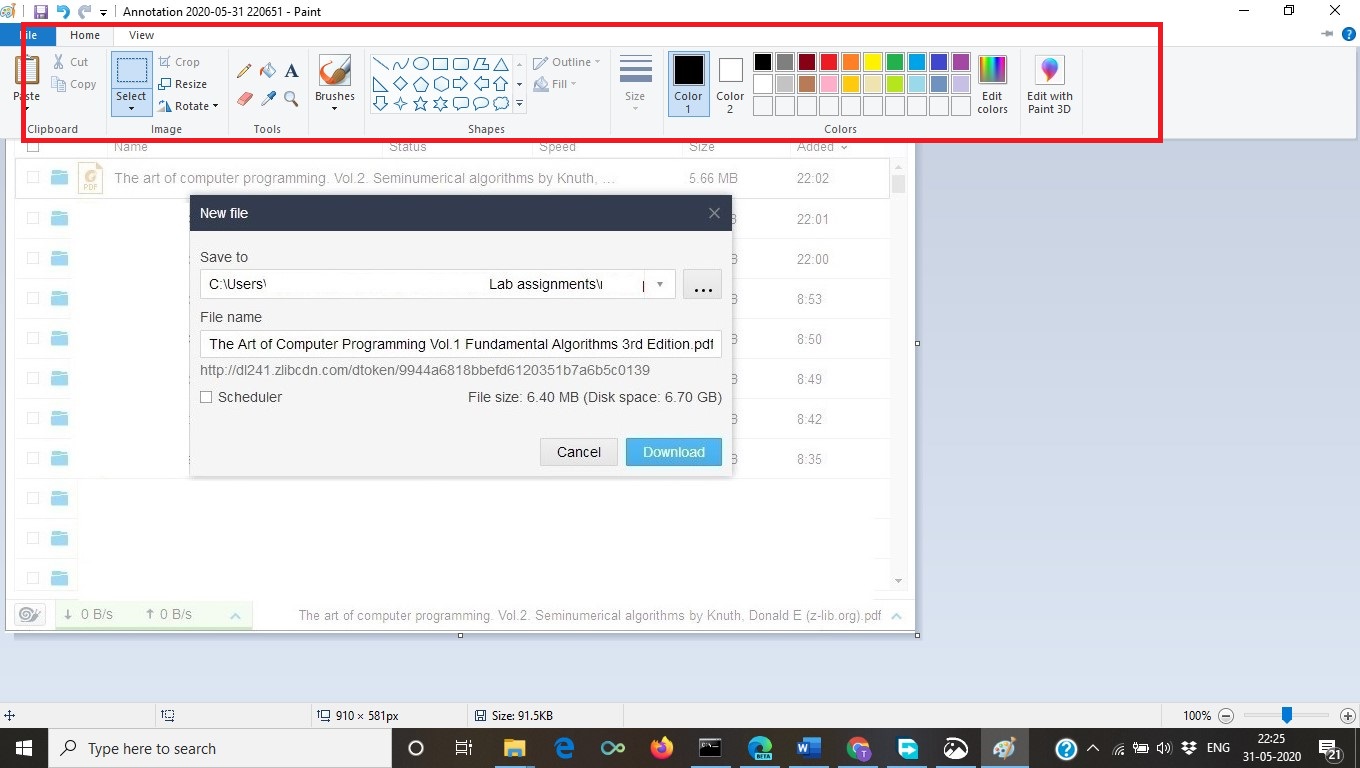
Task: Switch to the Home tab
Action: click(x=85, y=35)
